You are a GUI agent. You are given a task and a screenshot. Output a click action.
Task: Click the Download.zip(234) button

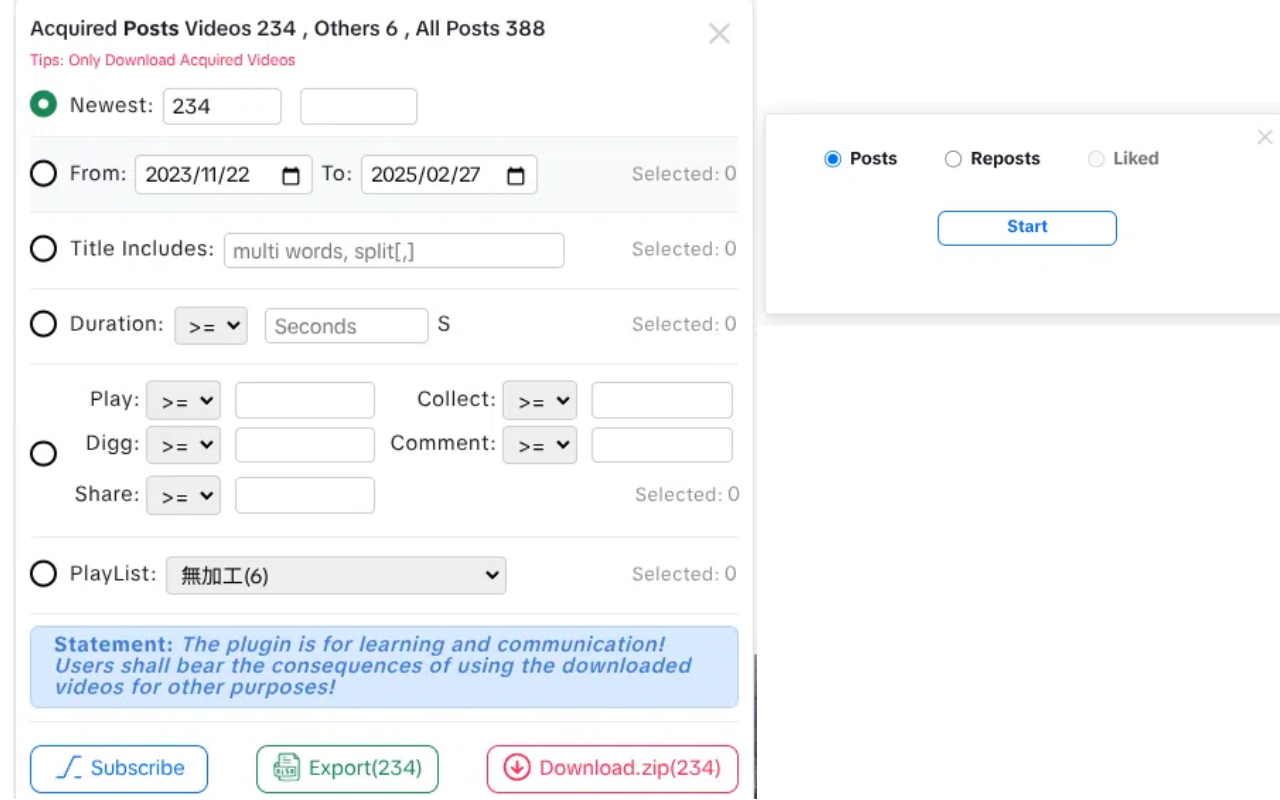[x=612, y=768]
